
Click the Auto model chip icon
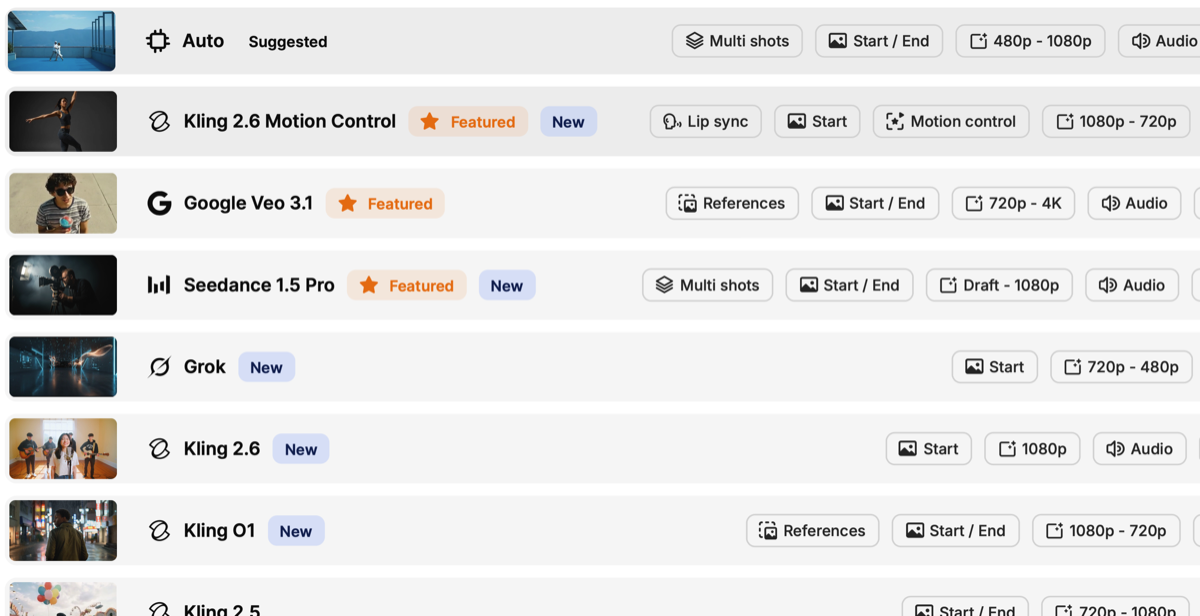coord(158,41)
